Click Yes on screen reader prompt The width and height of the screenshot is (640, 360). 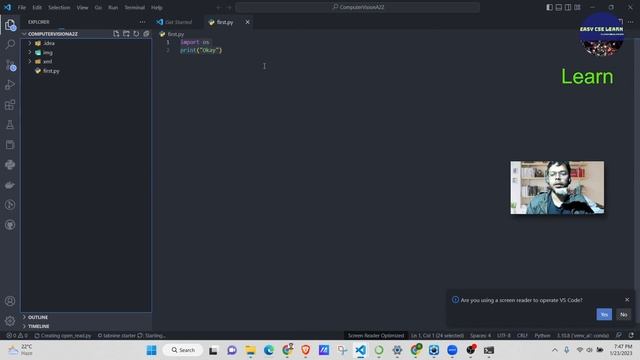pos(604,314)
